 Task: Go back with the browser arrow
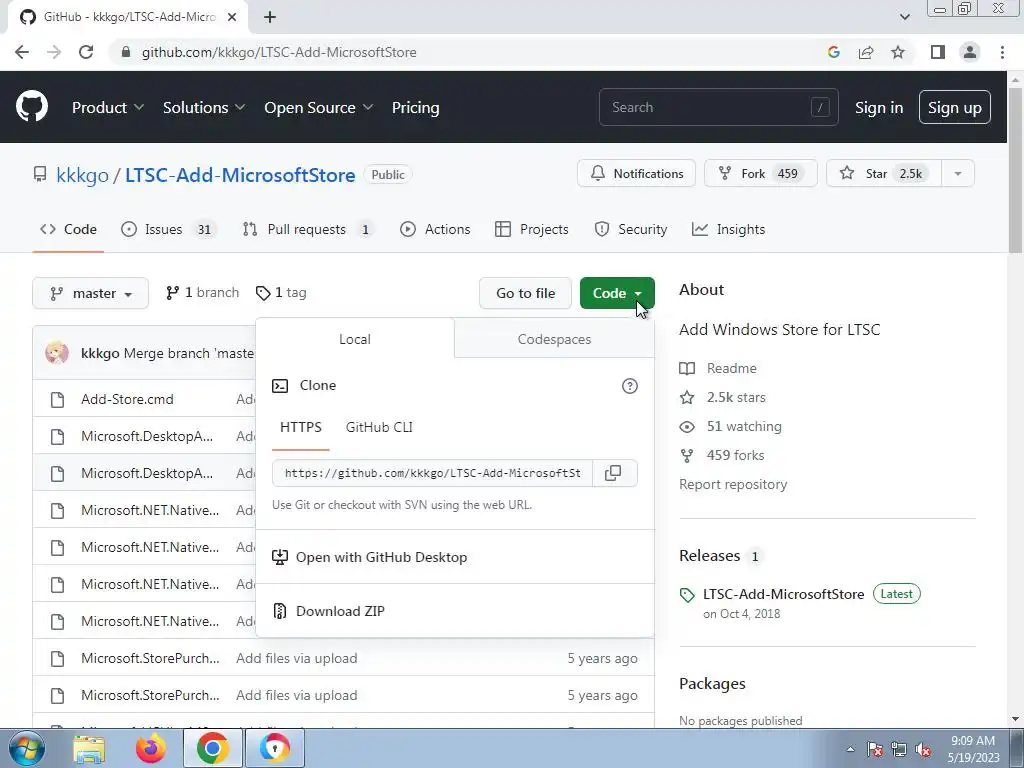(x=22, y=52)
